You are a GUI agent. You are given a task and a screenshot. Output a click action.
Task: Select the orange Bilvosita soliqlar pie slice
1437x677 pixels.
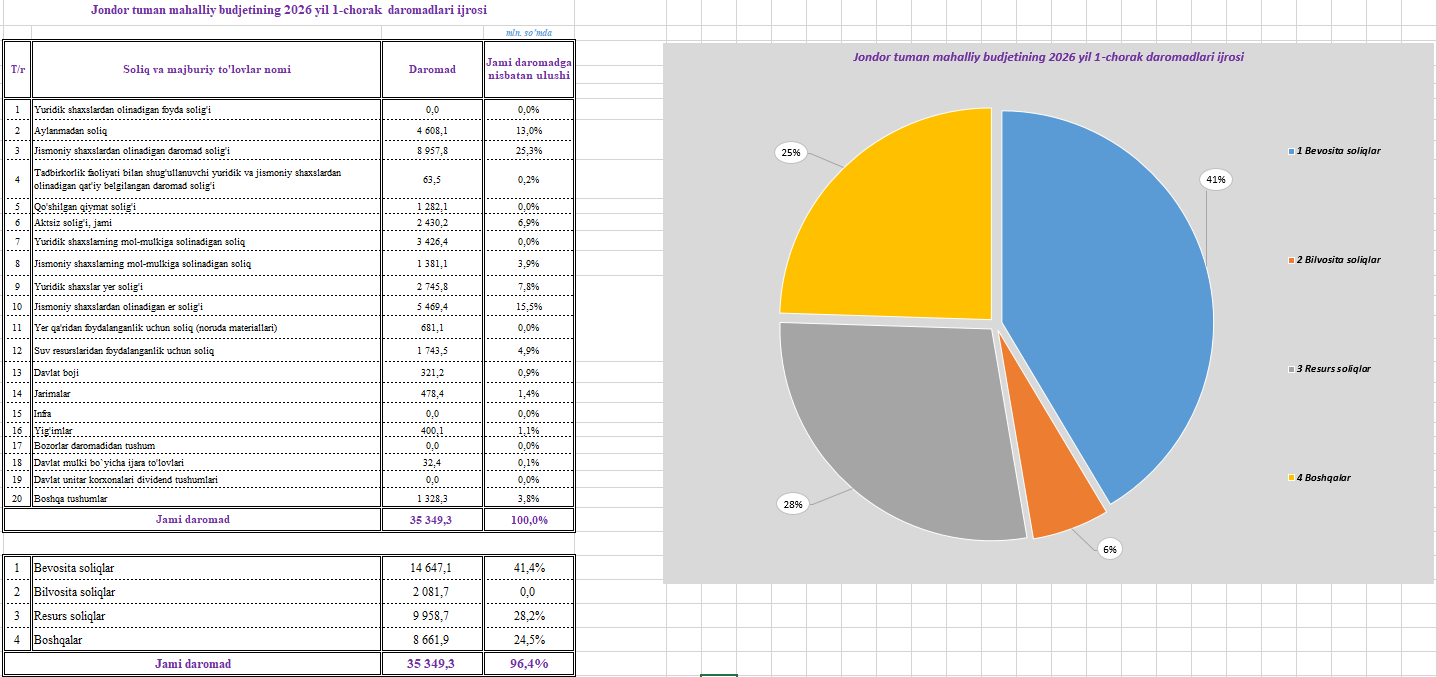click(1058, 500)
